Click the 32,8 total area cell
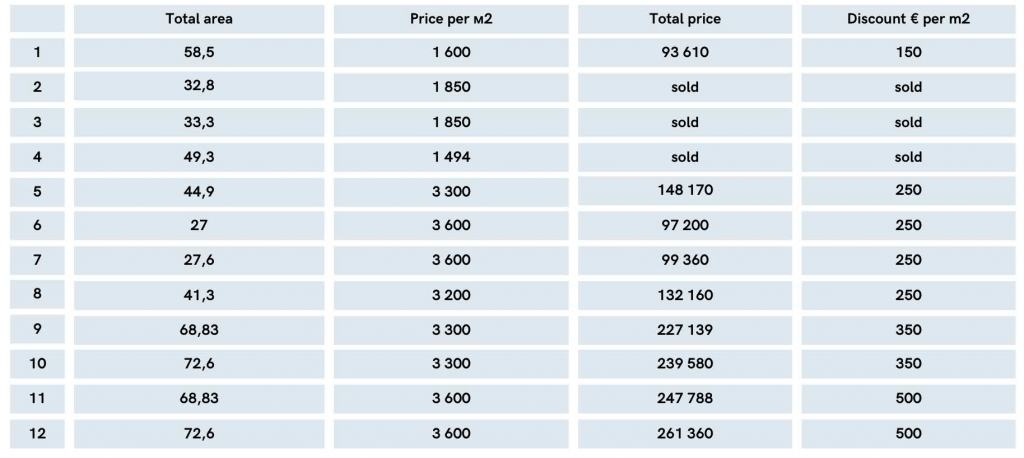Image resolution: width=1024 pixels, height=458 pixels. pyautogui.click(x=199, y=87)
